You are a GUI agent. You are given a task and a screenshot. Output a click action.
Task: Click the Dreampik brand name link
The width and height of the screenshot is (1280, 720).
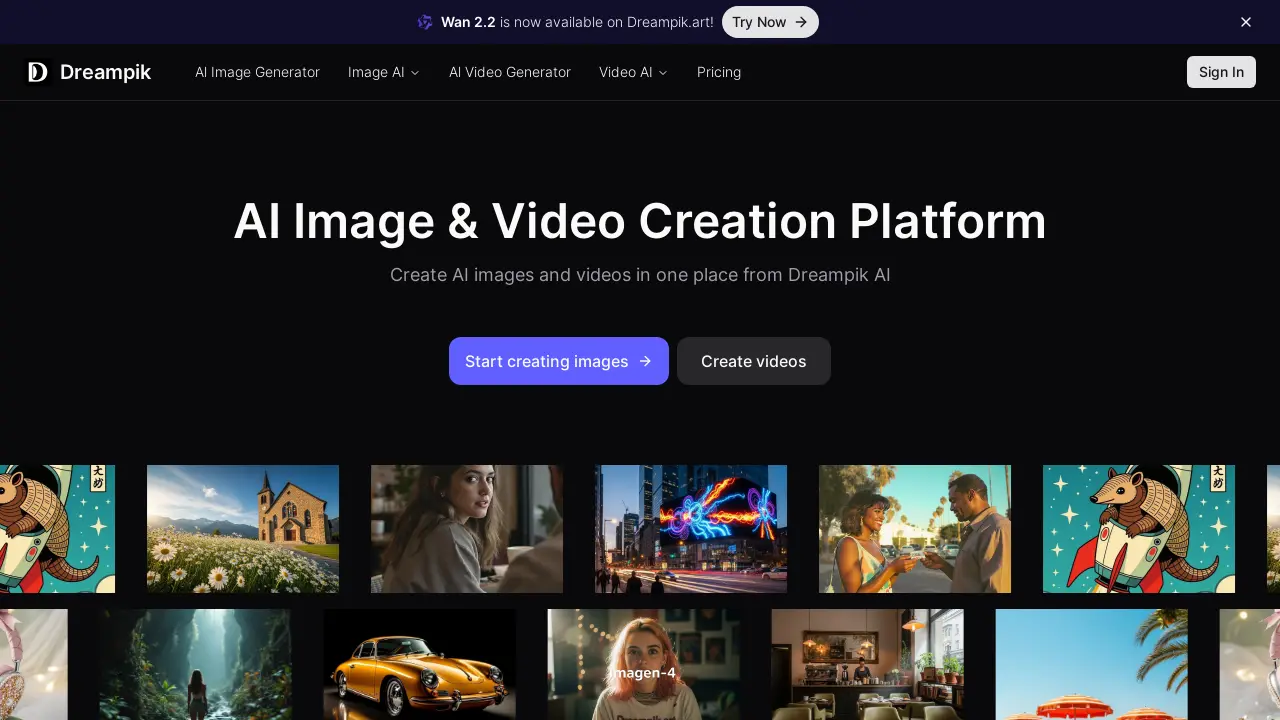105,72
